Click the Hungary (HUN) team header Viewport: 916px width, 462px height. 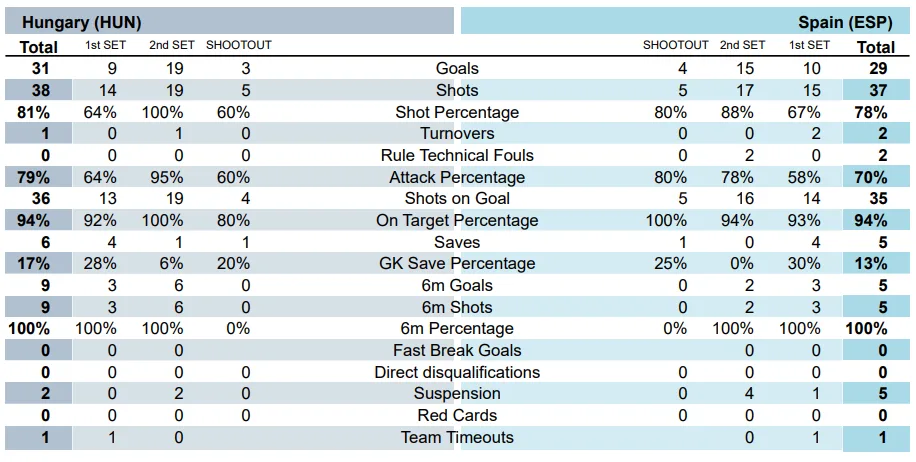[82, 22]
